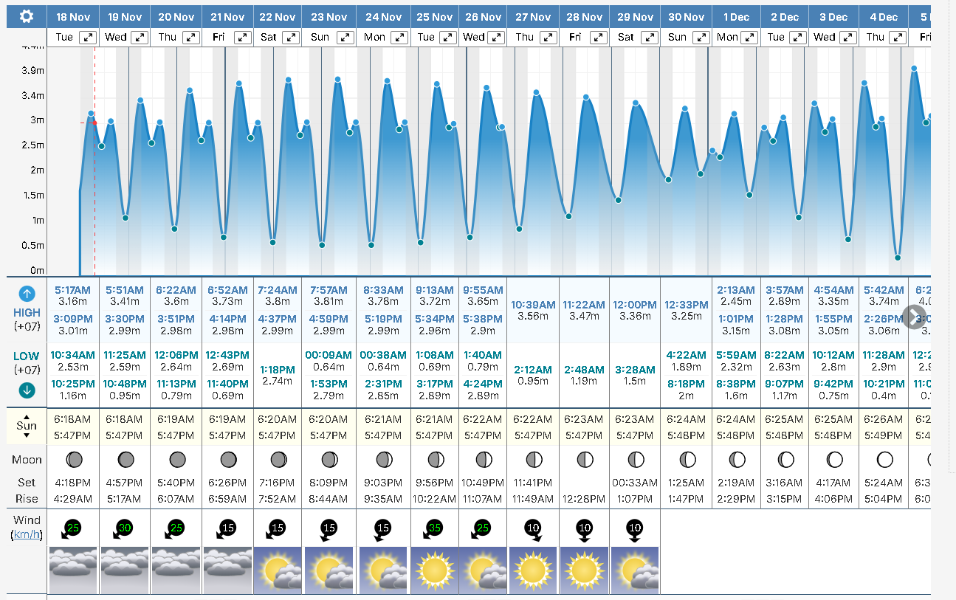Expand the Sat 22 Nov day view

(291, 37)
